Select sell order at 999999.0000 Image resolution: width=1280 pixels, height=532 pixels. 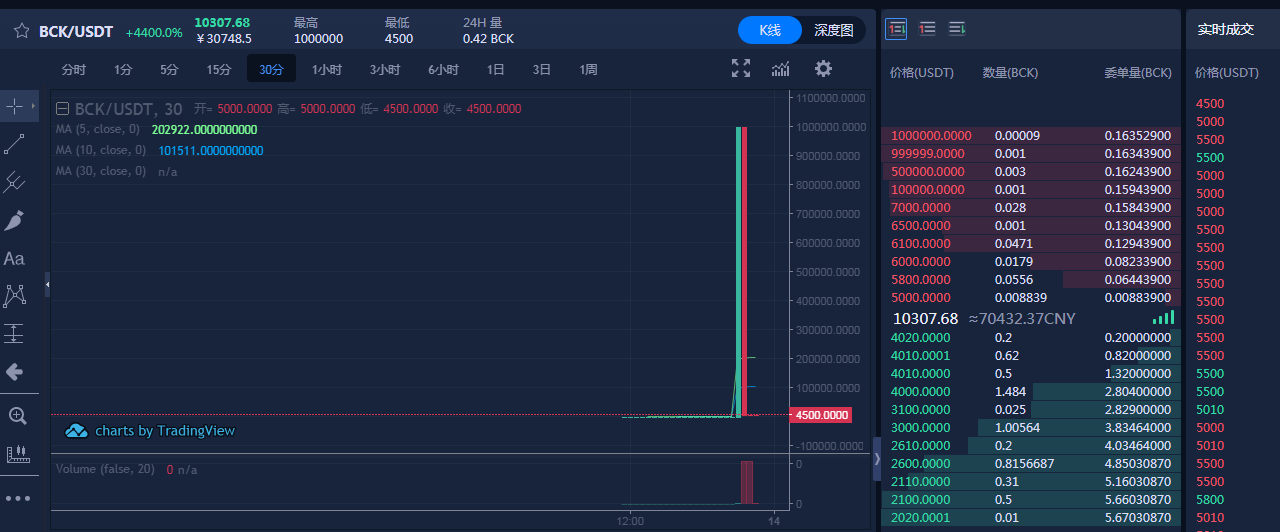pyautogui.click(x=1031, y=154)
